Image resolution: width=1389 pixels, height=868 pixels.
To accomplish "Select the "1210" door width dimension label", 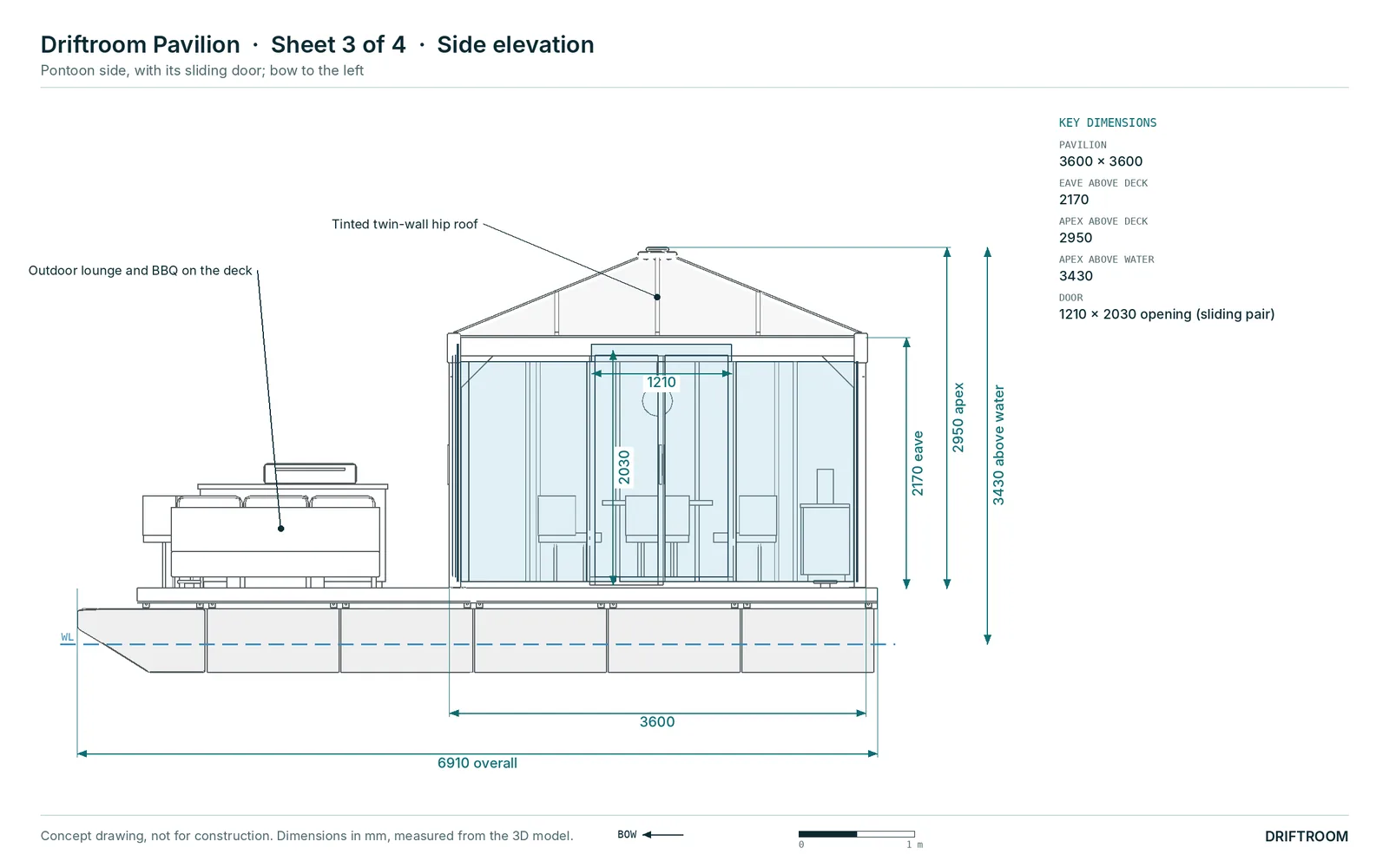I will pyautogui.click(x=661, y=382).
